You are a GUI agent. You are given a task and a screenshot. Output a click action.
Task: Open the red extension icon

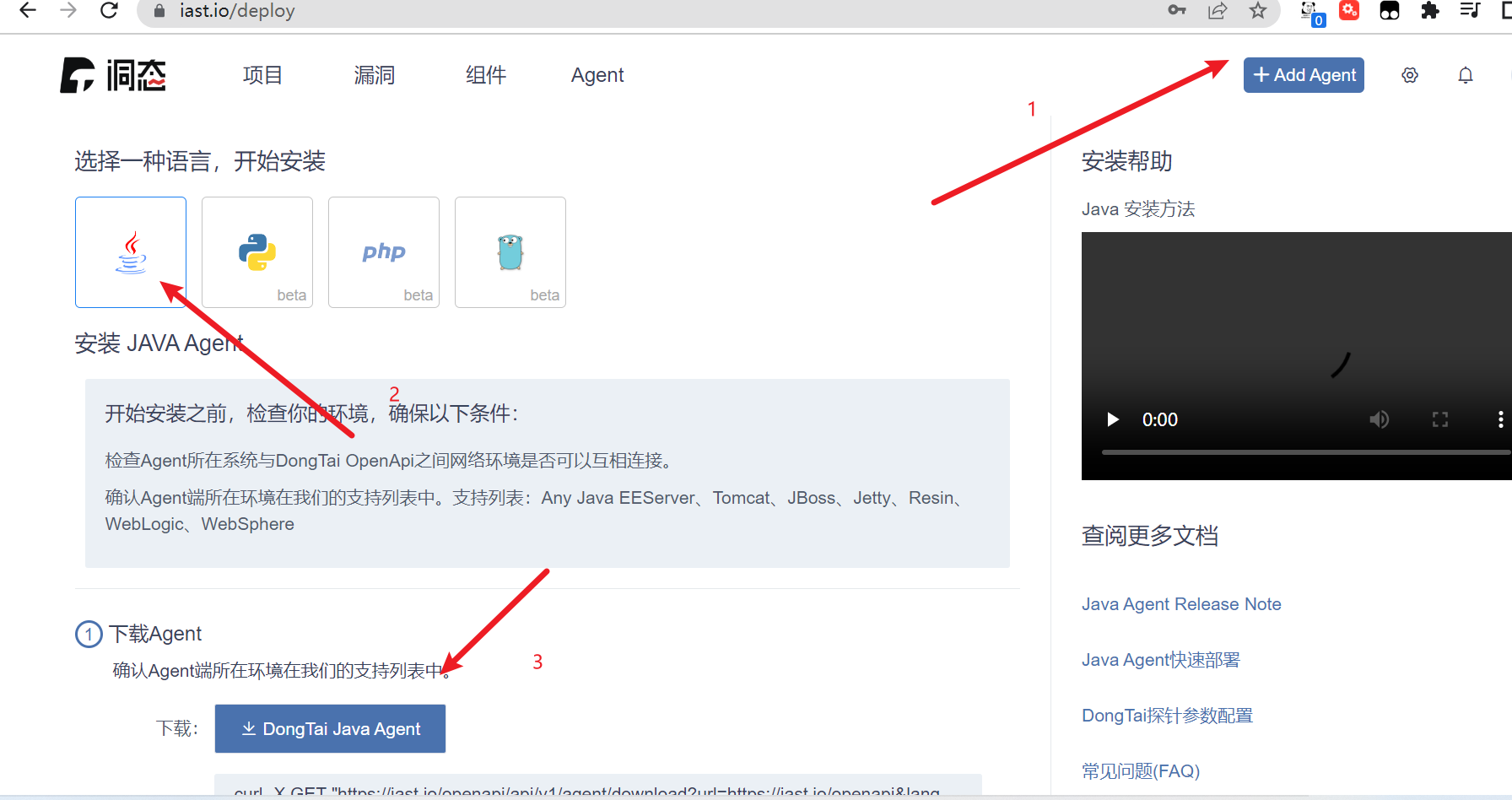click(1349, 11)
